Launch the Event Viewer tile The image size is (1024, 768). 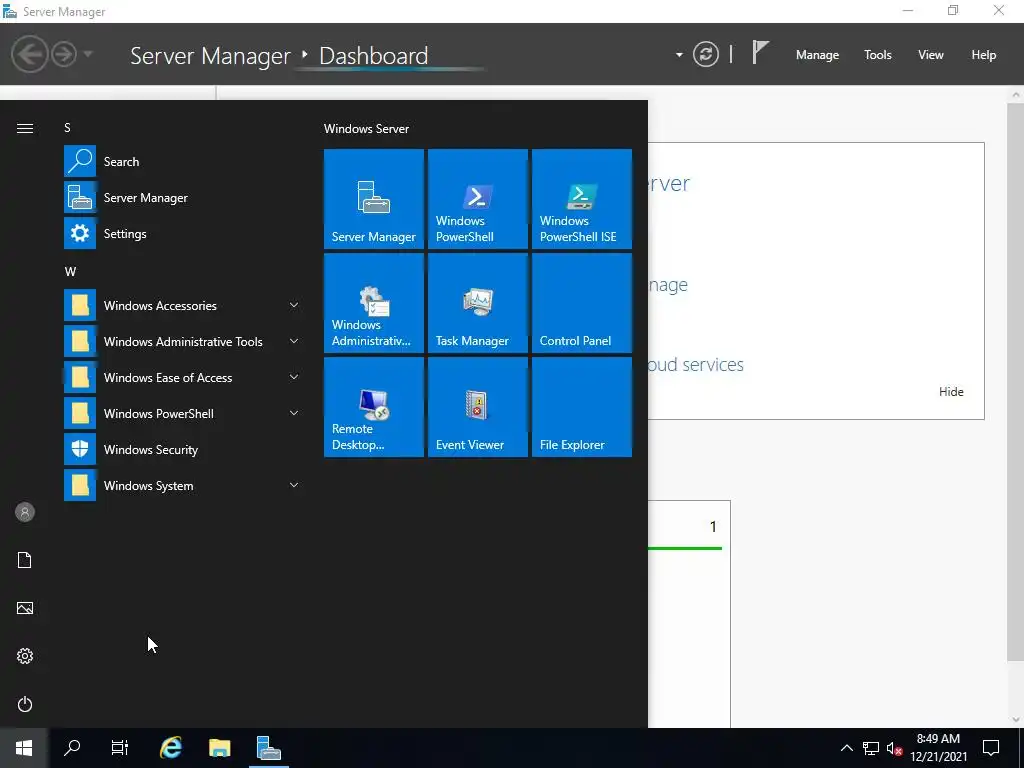point(477,406)
